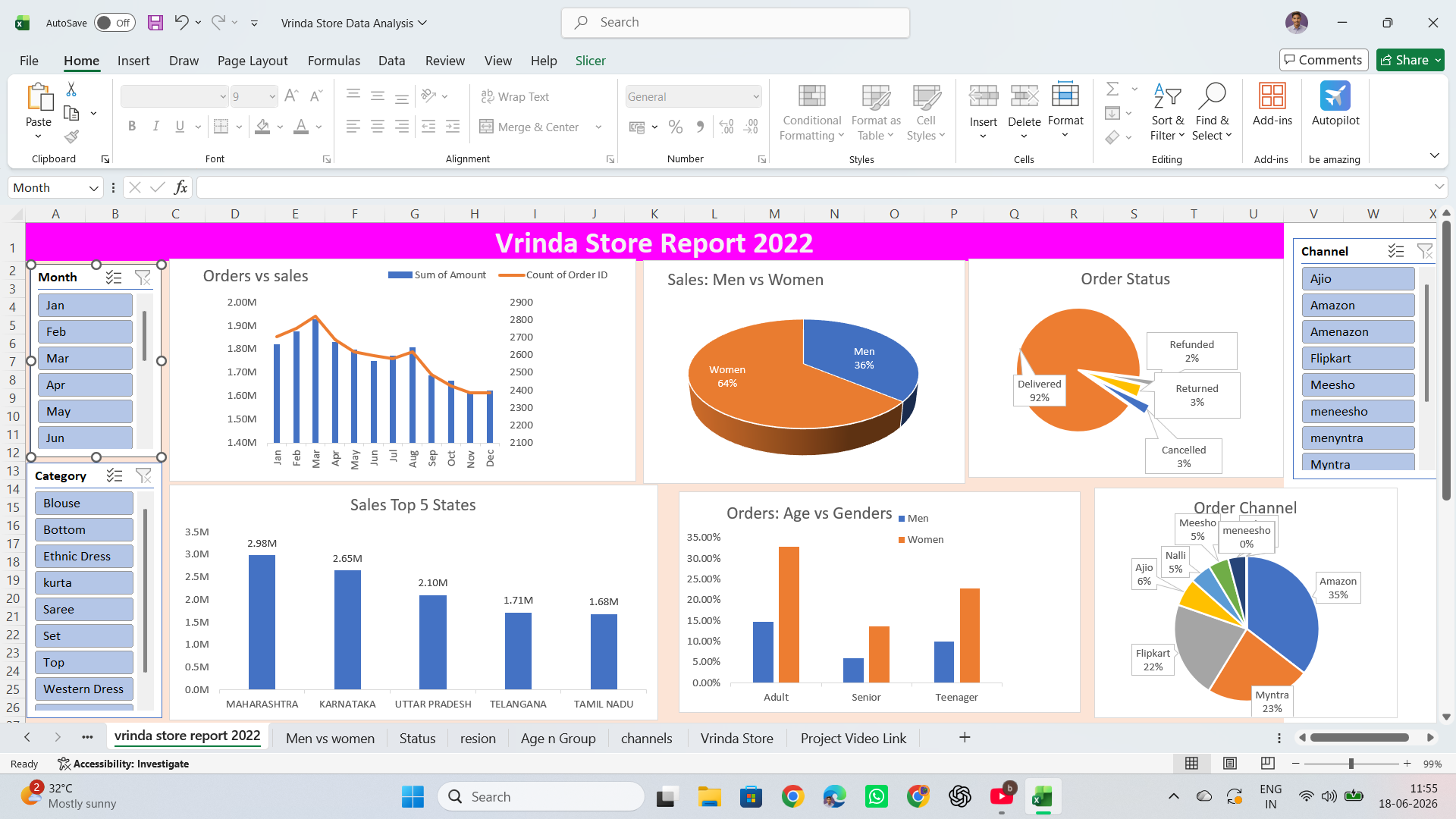The width and height of the screenshot is (1456, 819).
Task: Expand the Name Box dropdown
Action: [x=94, y=188]
